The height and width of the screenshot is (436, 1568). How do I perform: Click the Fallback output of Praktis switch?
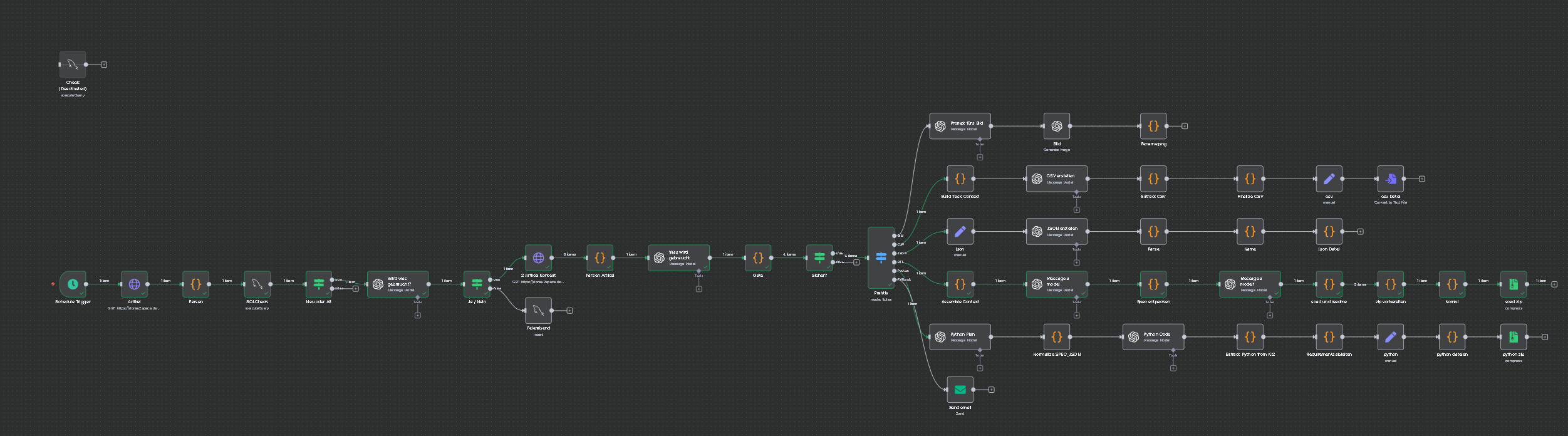894,279
